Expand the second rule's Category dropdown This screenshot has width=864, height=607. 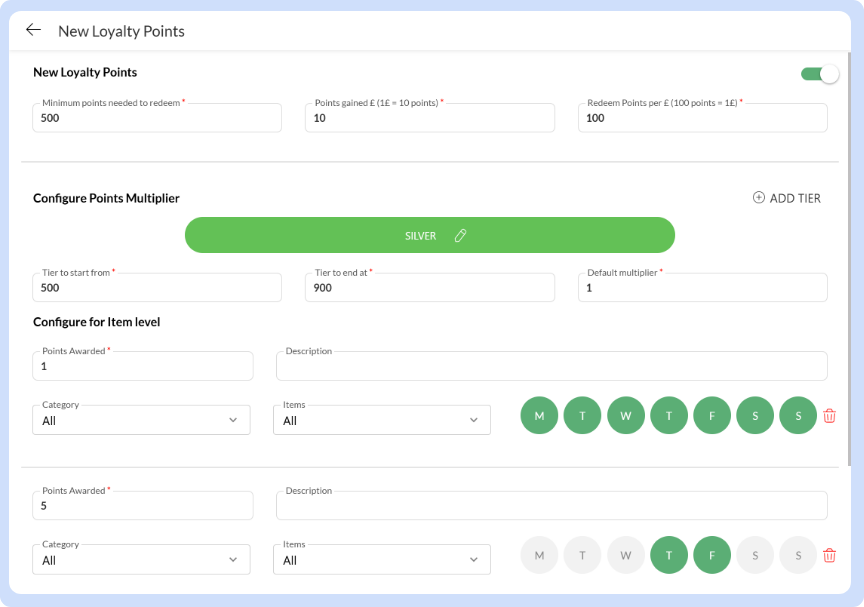(141, 560)
